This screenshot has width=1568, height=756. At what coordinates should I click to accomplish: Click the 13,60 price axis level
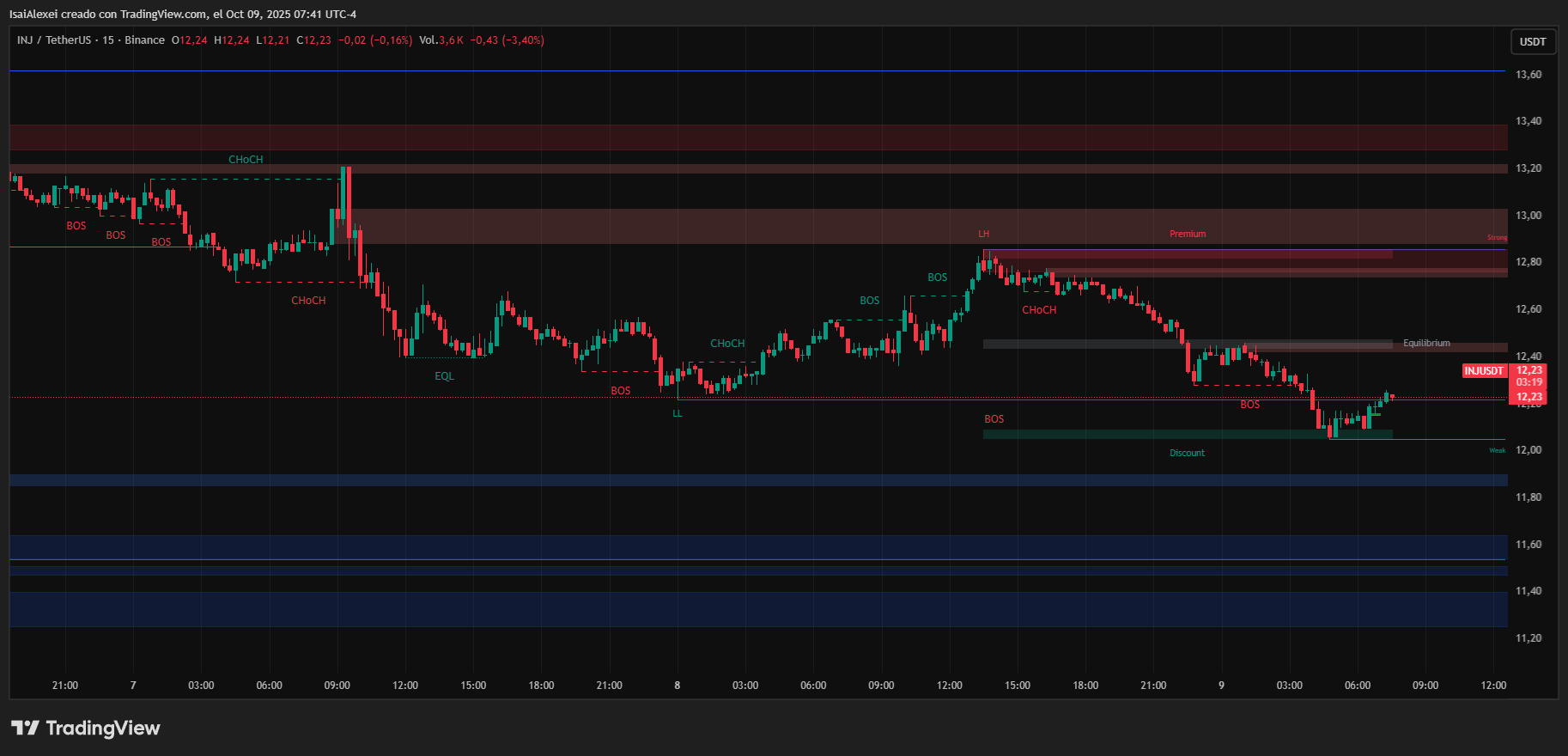[x=1528, y=75]
